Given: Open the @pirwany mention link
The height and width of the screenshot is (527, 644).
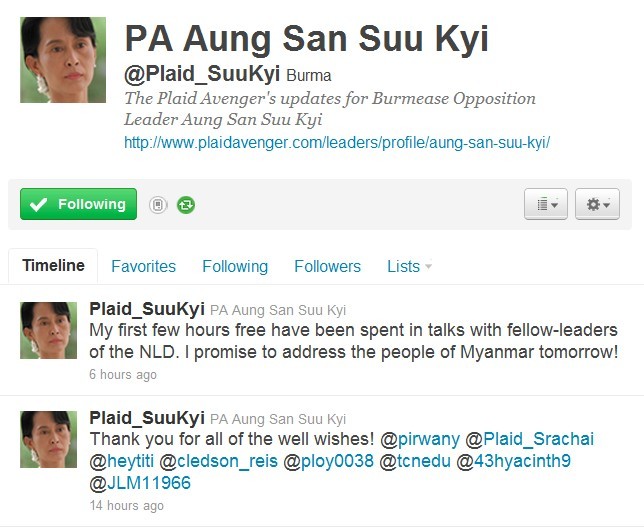Looking at the screenshot, I should point(420,439).
